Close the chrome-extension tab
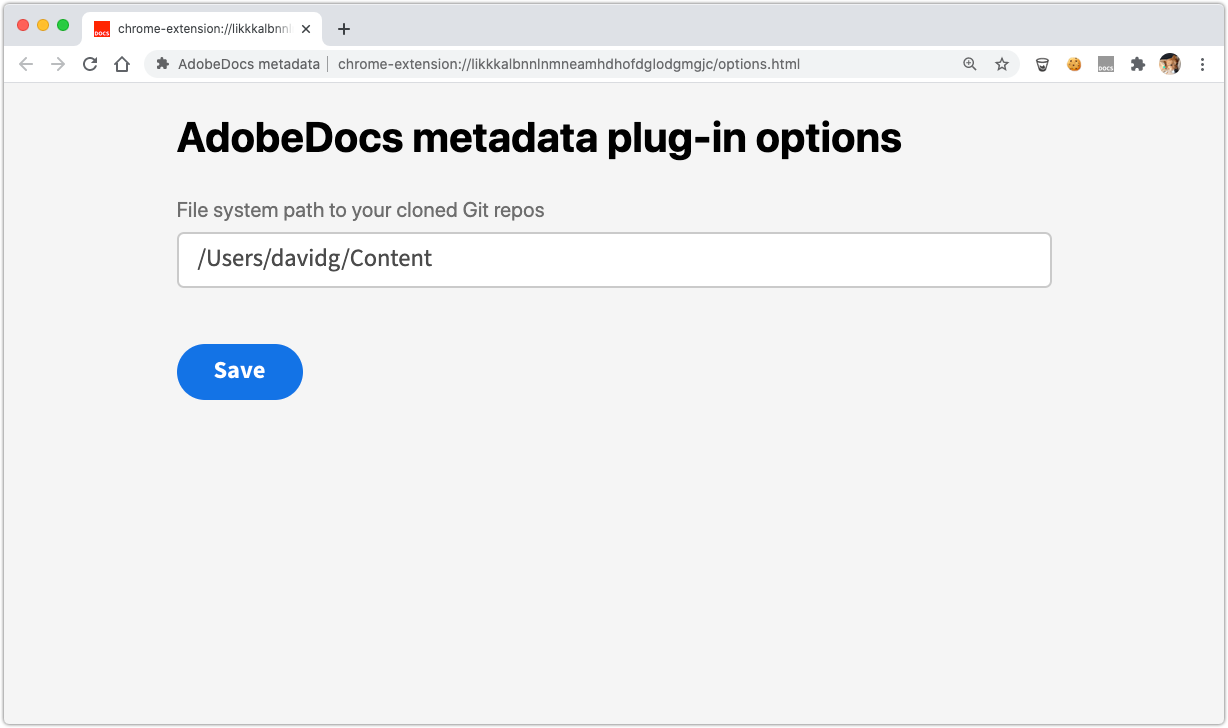Image resolution: width=1228 pixels, height=728 pixels. click(x=306, y=29)
